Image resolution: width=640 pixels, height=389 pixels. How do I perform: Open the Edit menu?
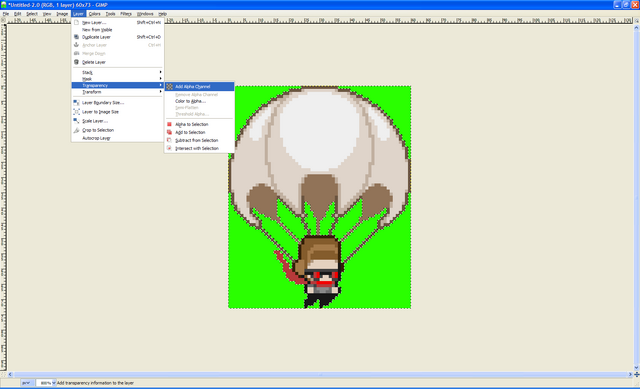coord(18,13)
